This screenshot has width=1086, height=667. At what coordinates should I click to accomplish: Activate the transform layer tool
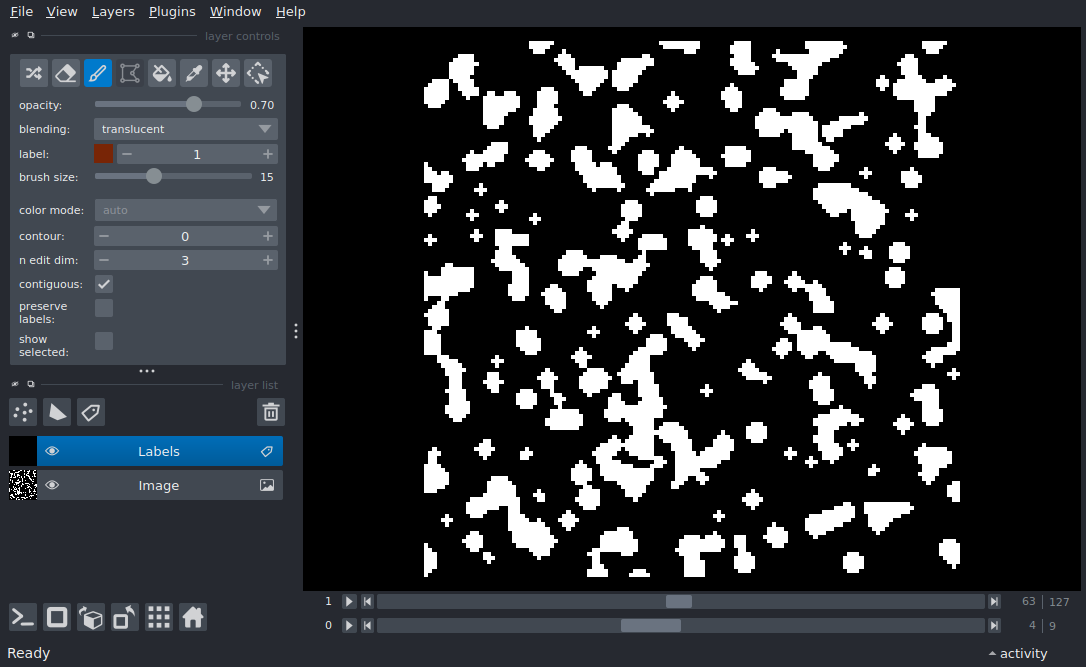258,73
